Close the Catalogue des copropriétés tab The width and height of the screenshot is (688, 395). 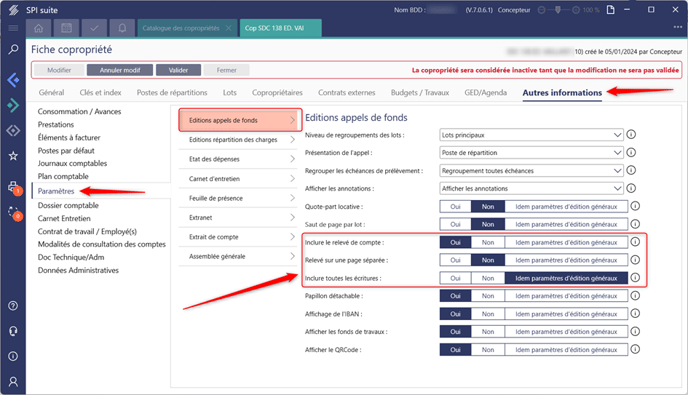coord(229,28)
